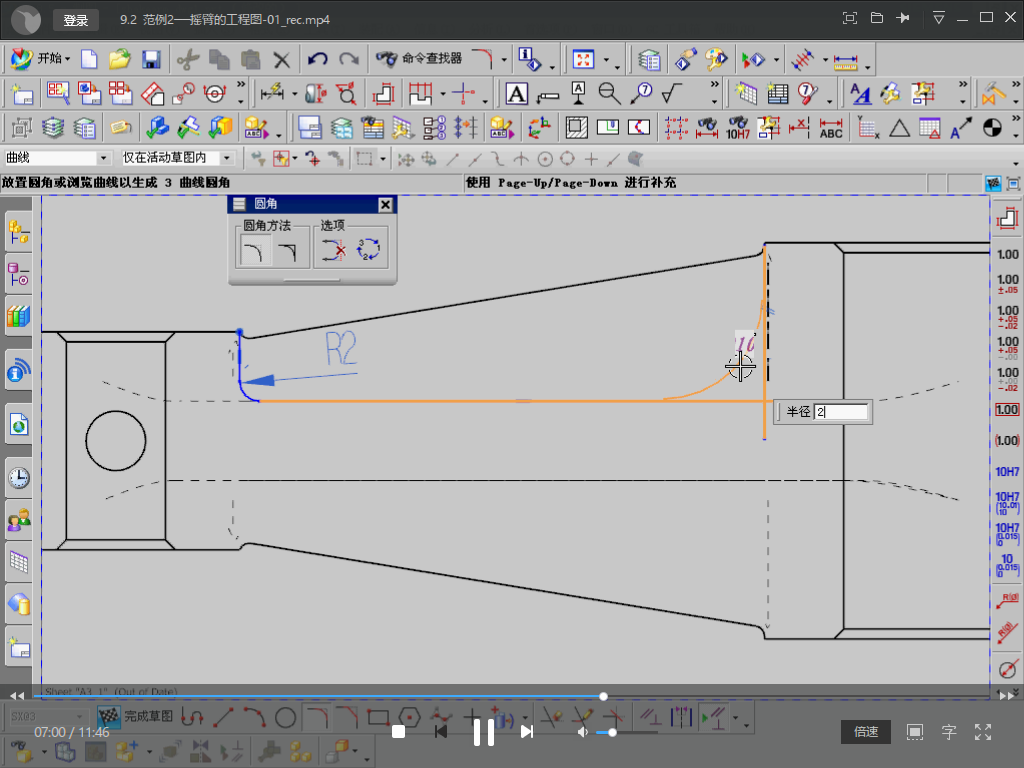Undo the last action
Viewport: 1024px width, 768px height.
click(317, 59)
